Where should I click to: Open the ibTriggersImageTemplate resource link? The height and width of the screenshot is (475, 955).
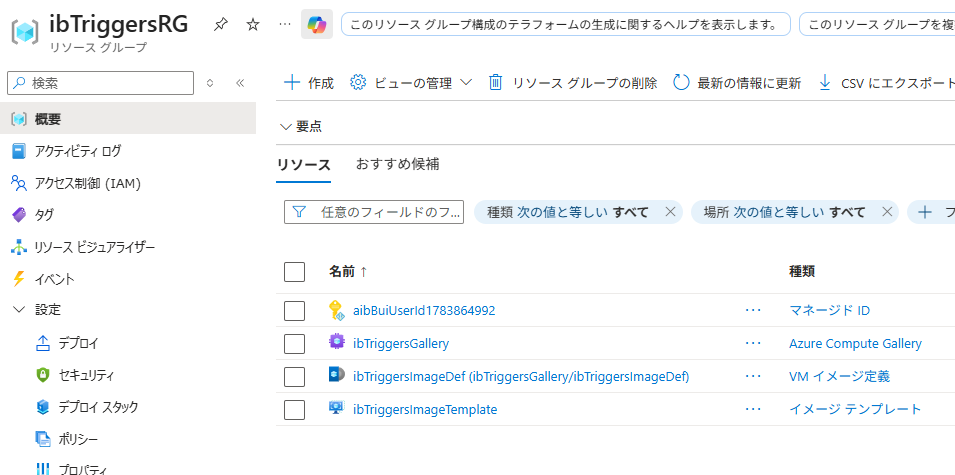(x=425, y=409)
